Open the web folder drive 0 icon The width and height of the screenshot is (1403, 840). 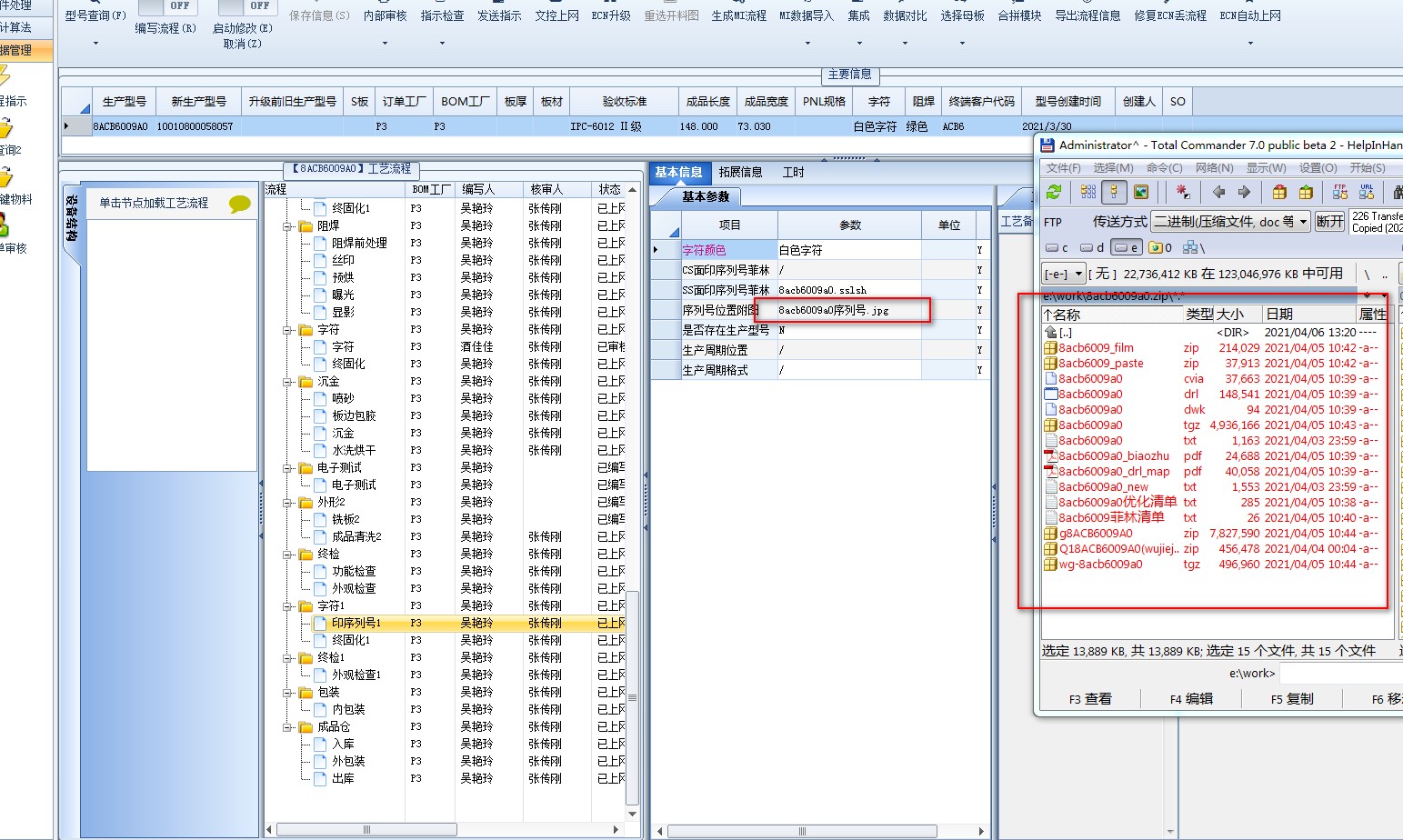point(1160,247)
